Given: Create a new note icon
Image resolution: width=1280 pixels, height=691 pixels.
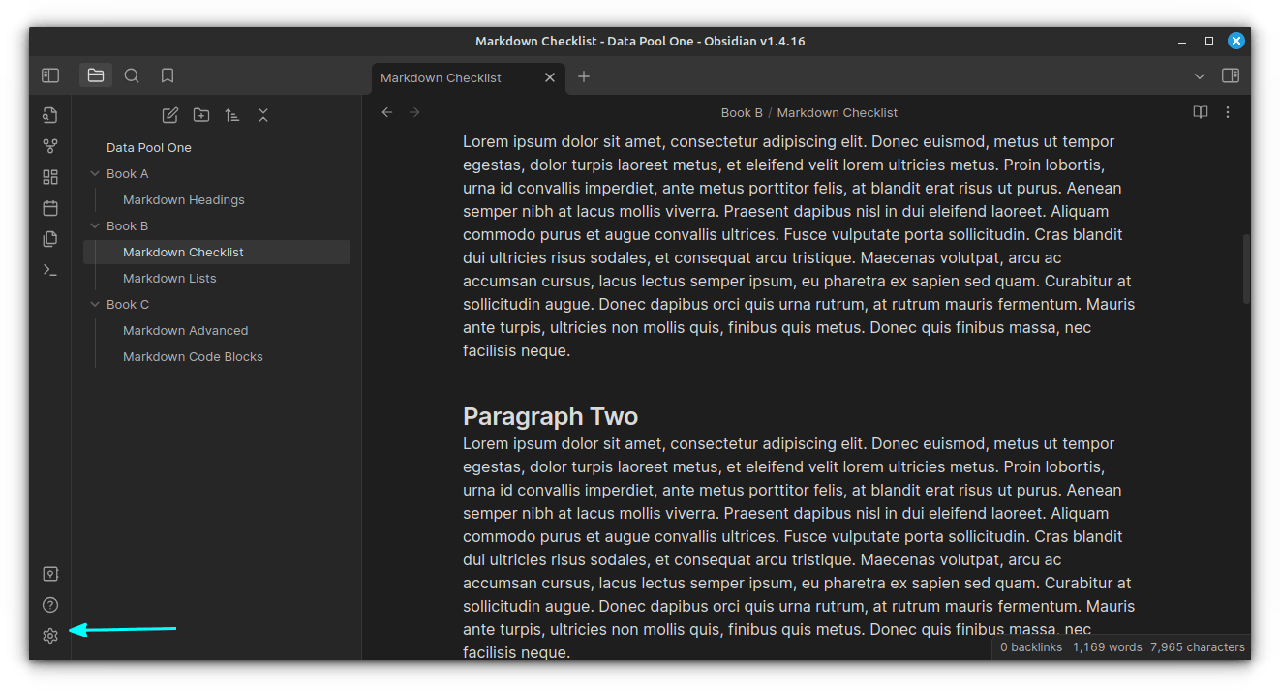Looking at the screenshot, I should pyautogui.click(x=170, y=115).
